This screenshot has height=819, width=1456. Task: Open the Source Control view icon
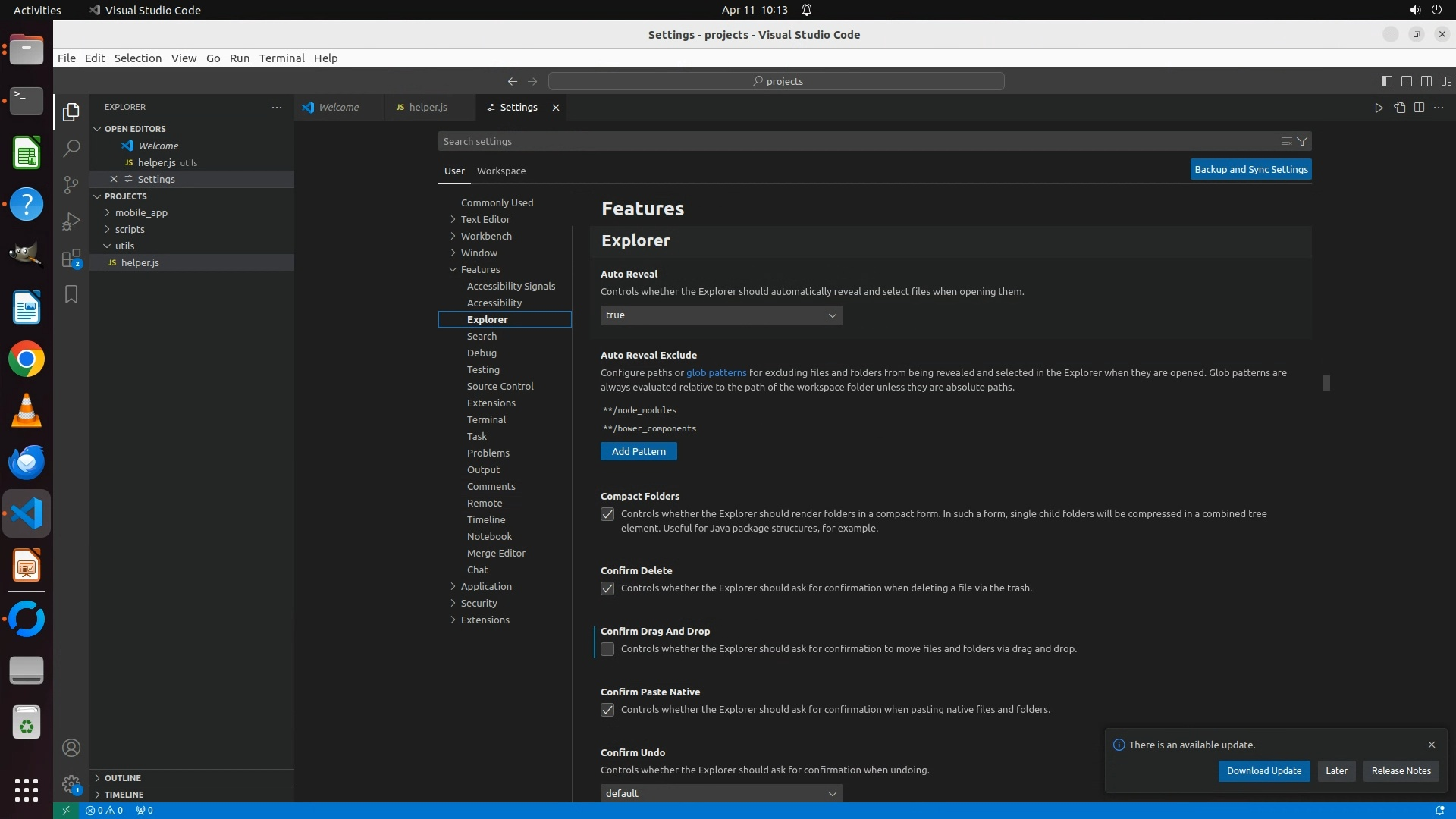point(71,185)
